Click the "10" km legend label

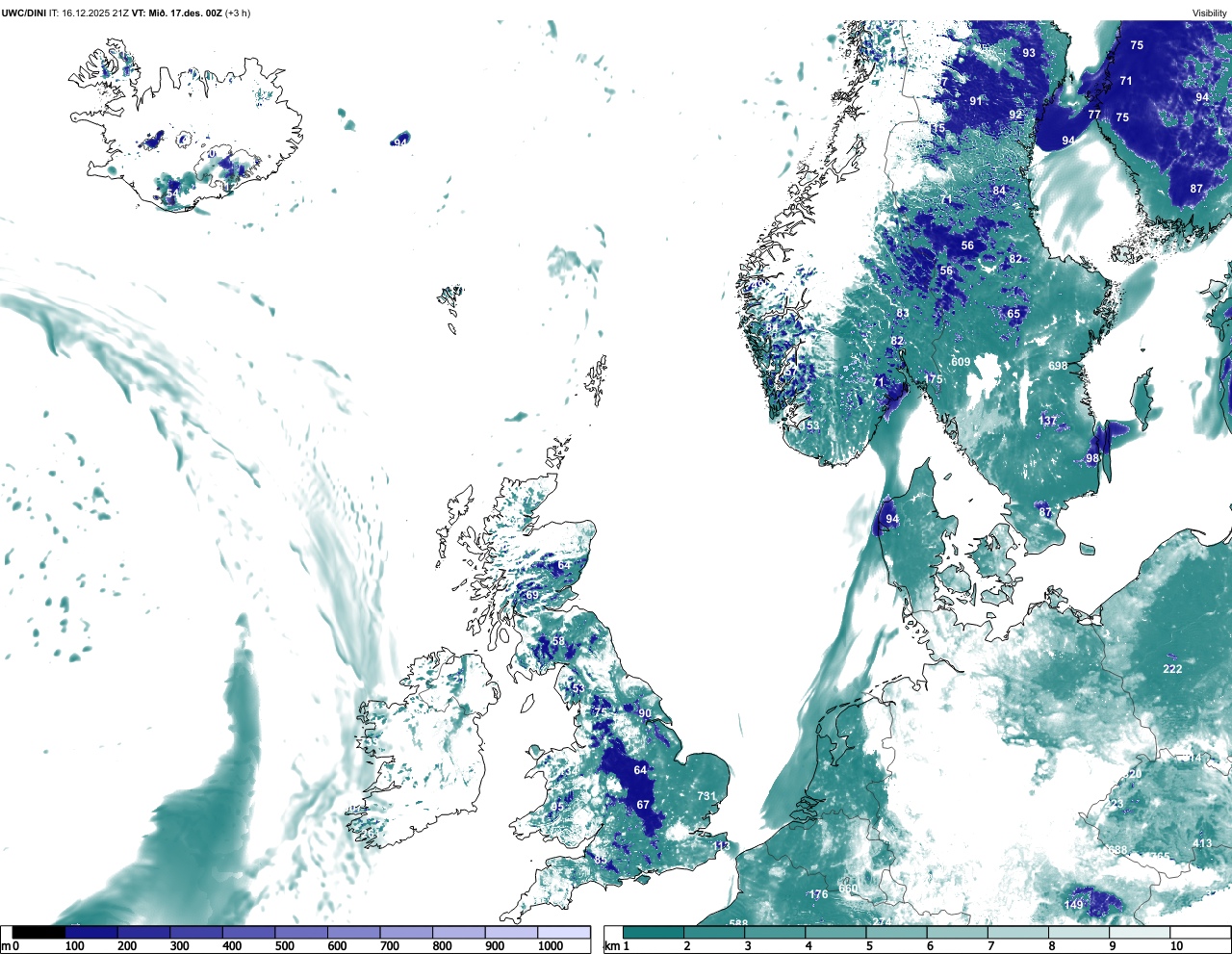1176,946
